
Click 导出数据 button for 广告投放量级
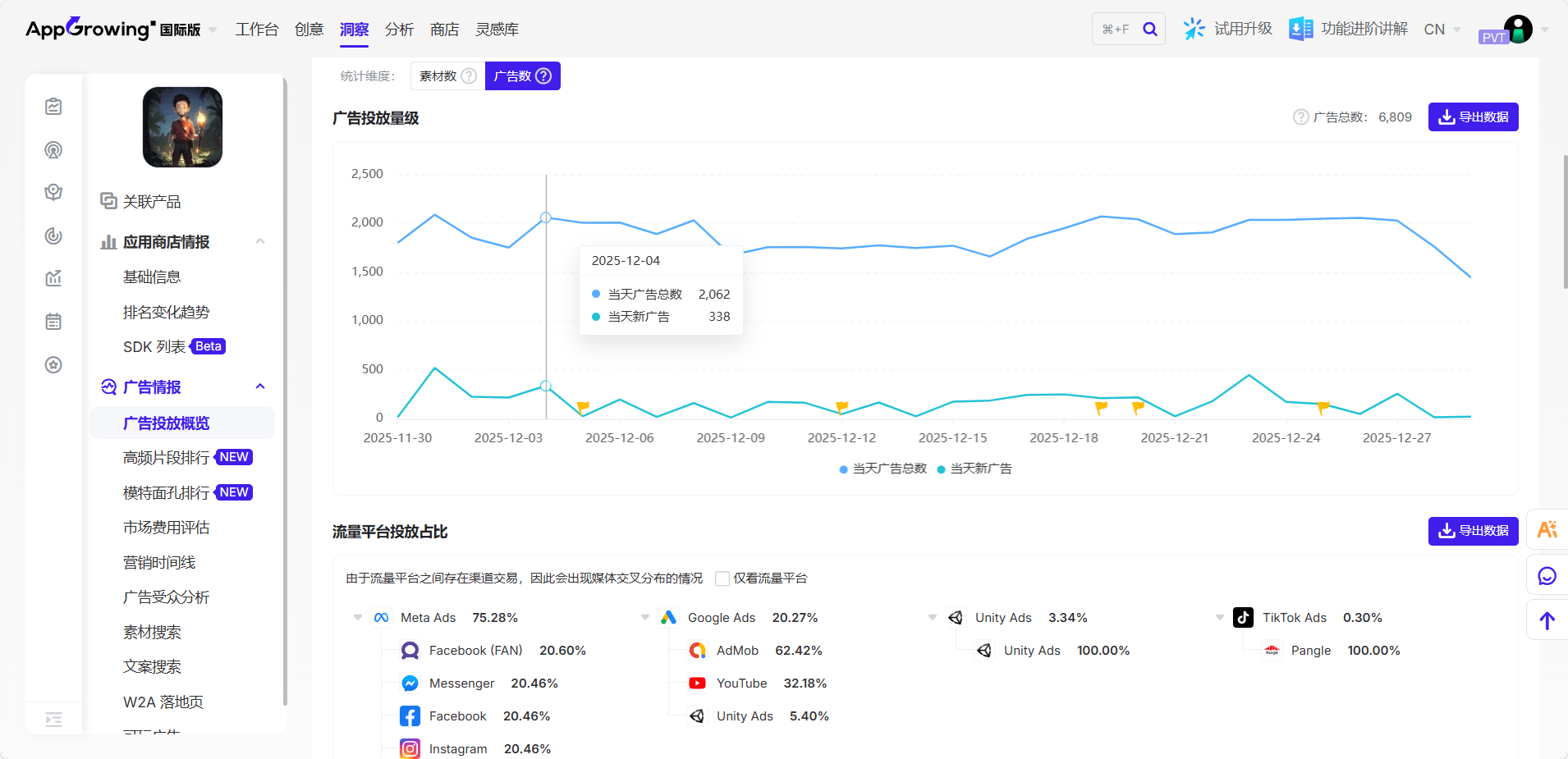[x=1473, y=117]
